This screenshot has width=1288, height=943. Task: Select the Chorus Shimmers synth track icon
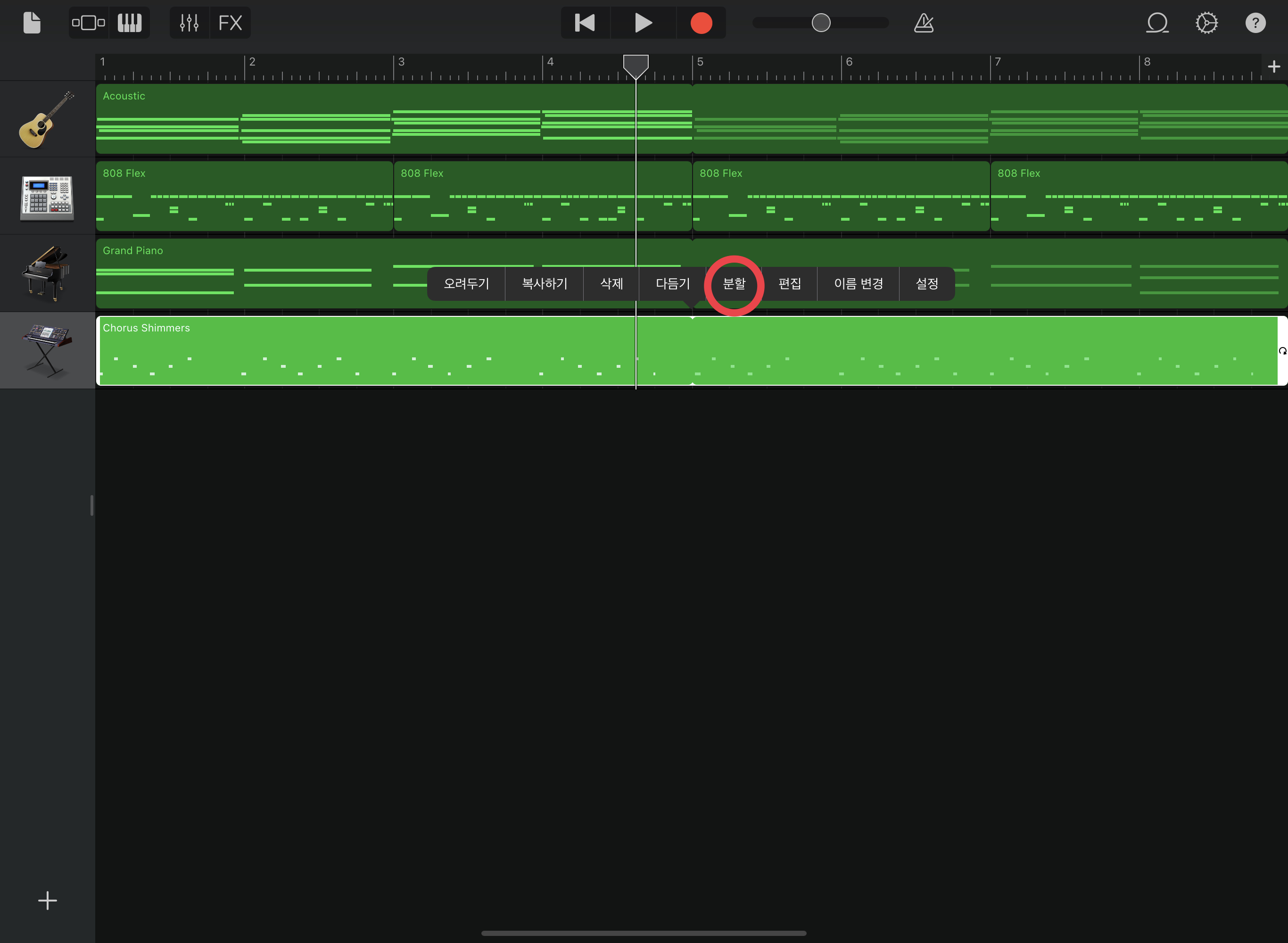[47, 350]
